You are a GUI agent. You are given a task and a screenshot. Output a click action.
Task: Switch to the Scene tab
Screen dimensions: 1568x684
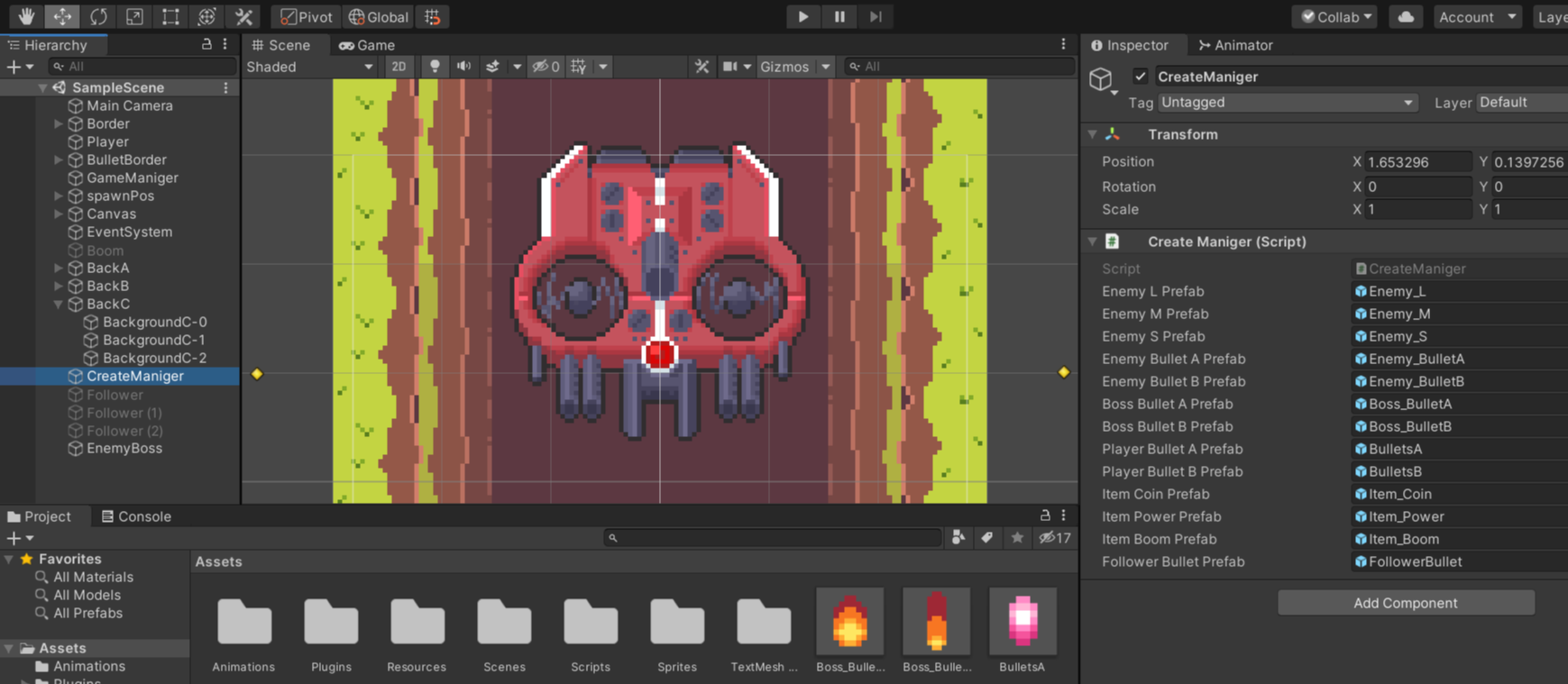(281, 44)
